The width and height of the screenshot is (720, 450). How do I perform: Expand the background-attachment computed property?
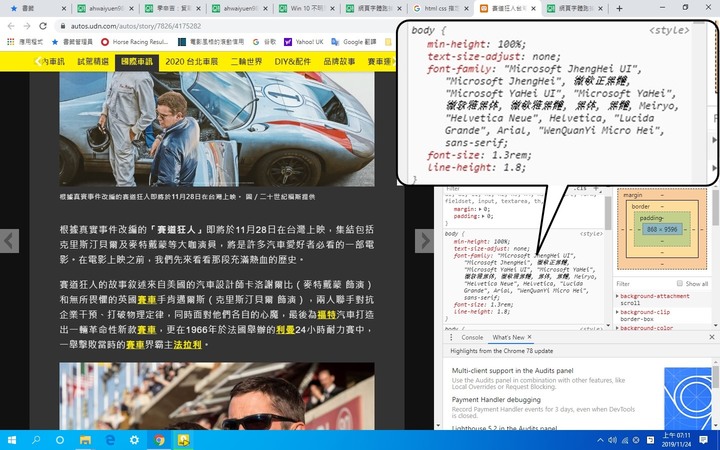(x=618, y=297)
